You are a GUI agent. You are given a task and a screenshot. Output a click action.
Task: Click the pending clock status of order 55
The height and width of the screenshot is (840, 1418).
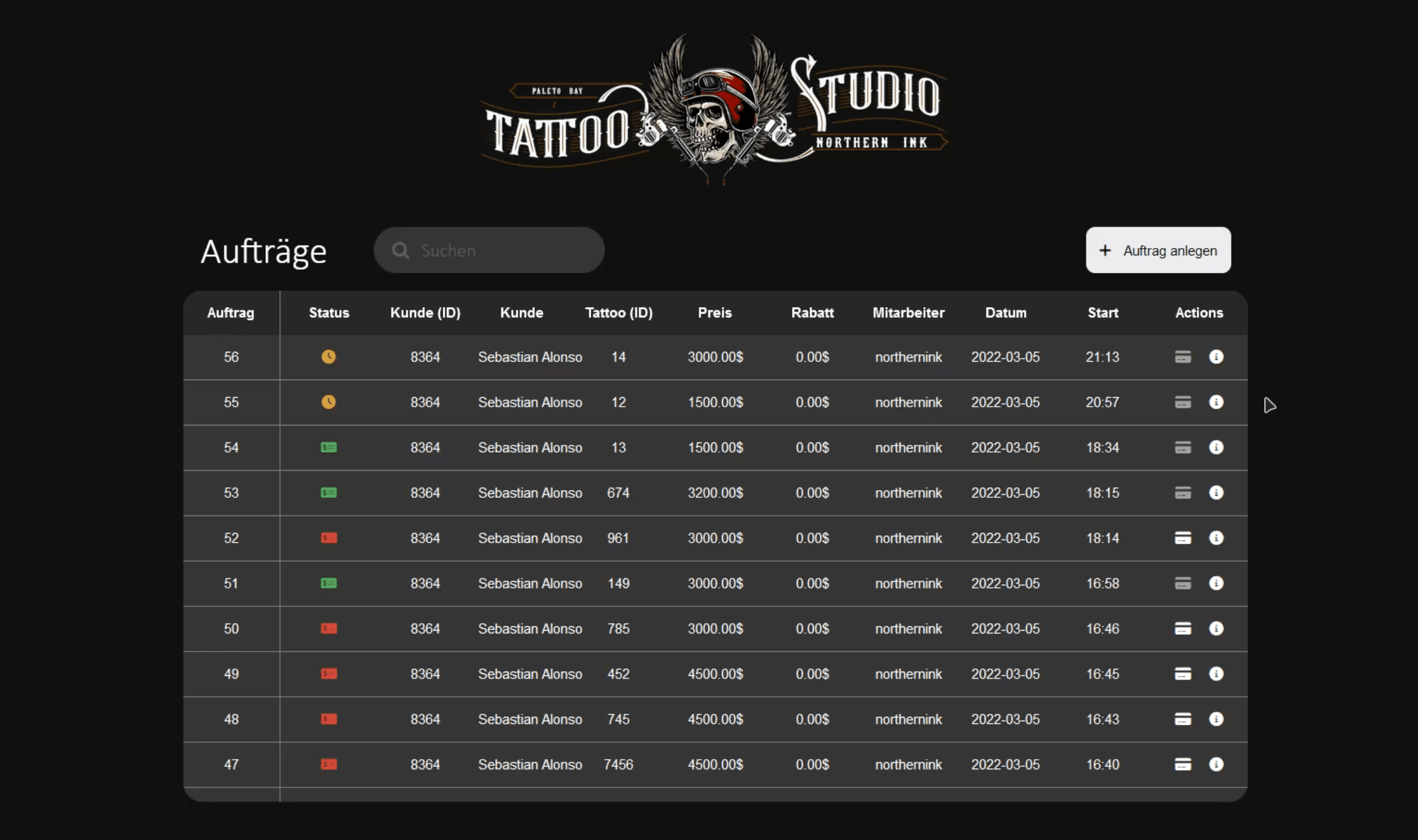click(328, 402)
